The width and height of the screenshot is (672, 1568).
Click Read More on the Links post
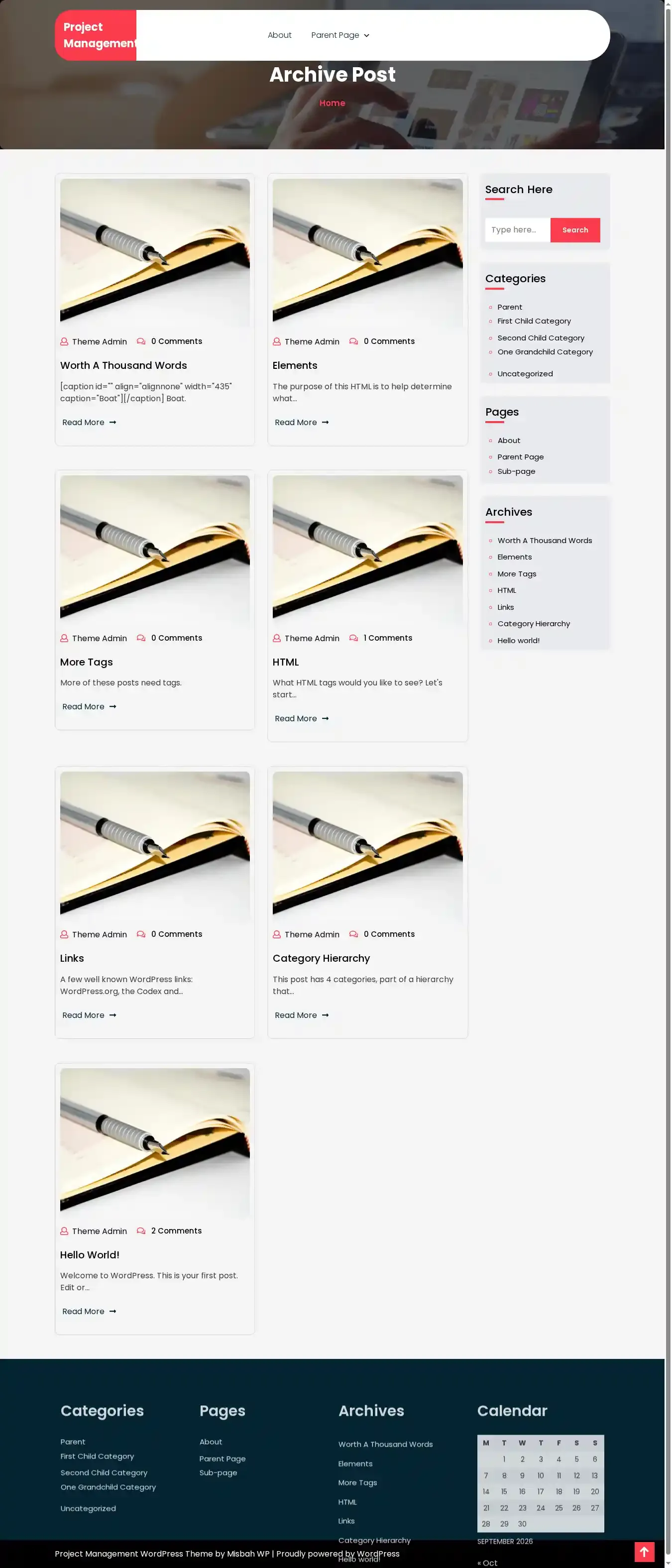tap(89, 1015)
